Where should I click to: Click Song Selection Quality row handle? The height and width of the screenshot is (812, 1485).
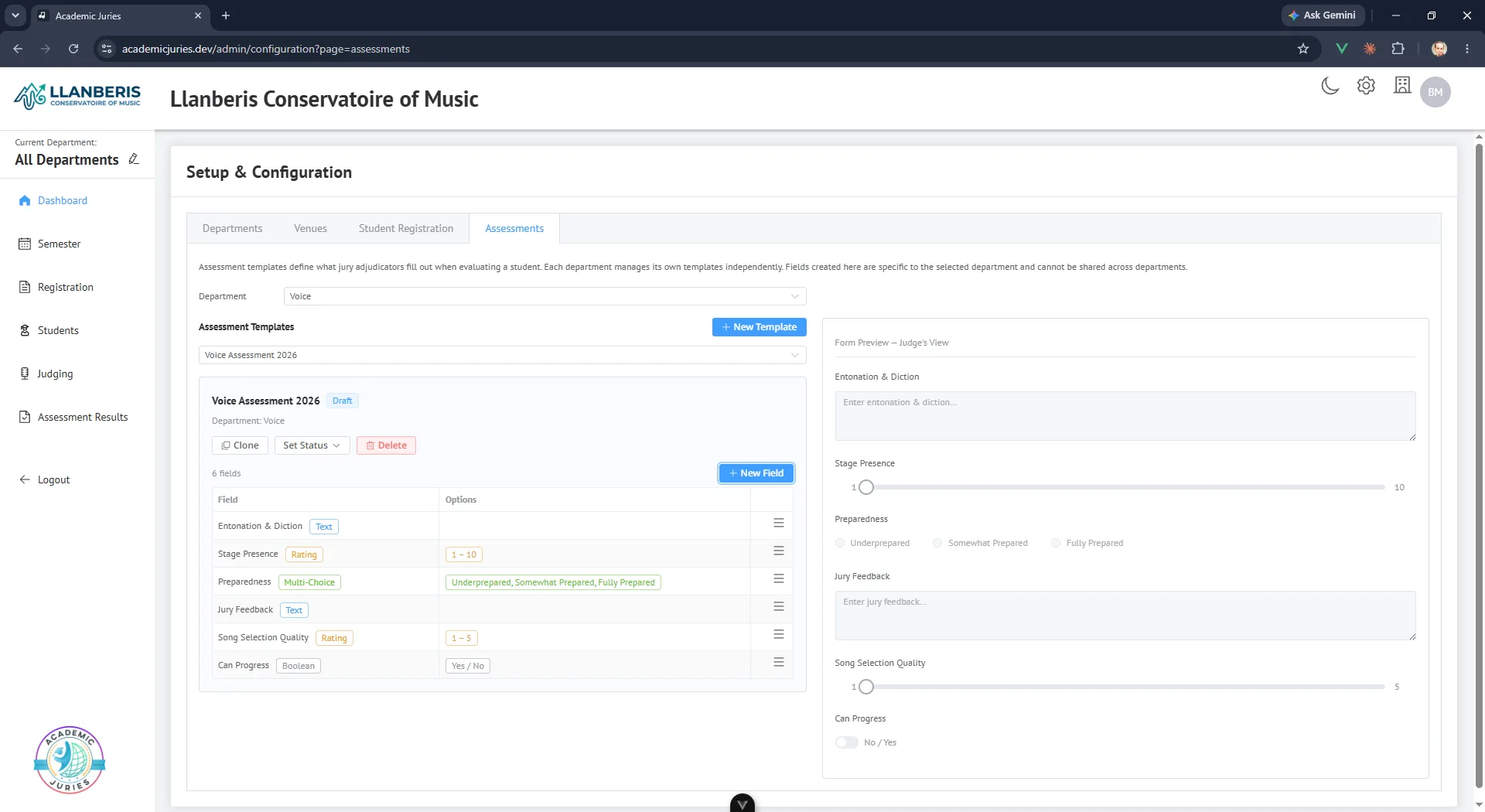(x=779, y=635)
